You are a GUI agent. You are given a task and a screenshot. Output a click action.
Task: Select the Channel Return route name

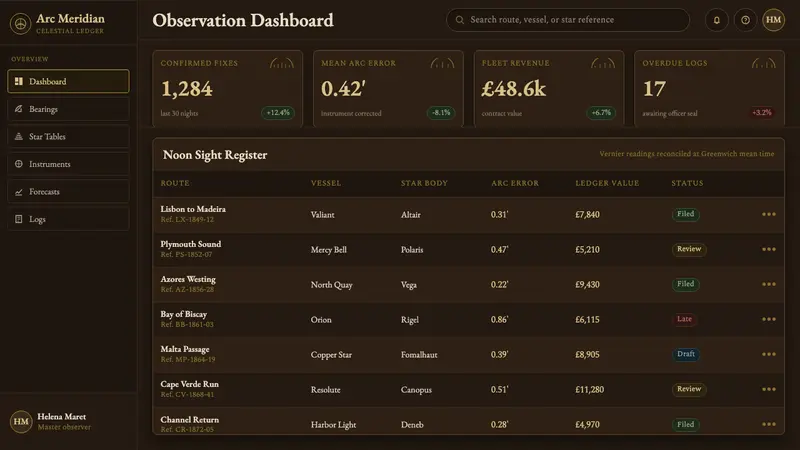(x=189, y=419)
